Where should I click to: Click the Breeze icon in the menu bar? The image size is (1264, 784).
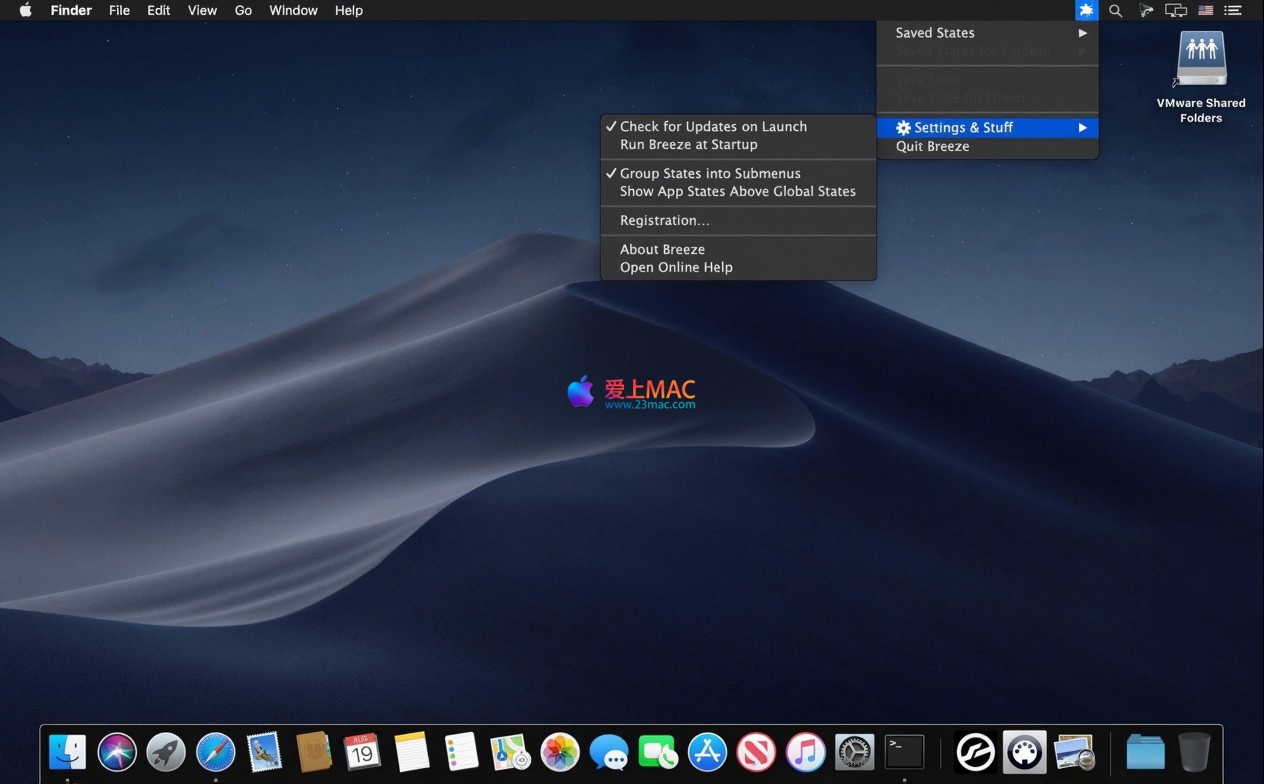tap(1086, 11)
